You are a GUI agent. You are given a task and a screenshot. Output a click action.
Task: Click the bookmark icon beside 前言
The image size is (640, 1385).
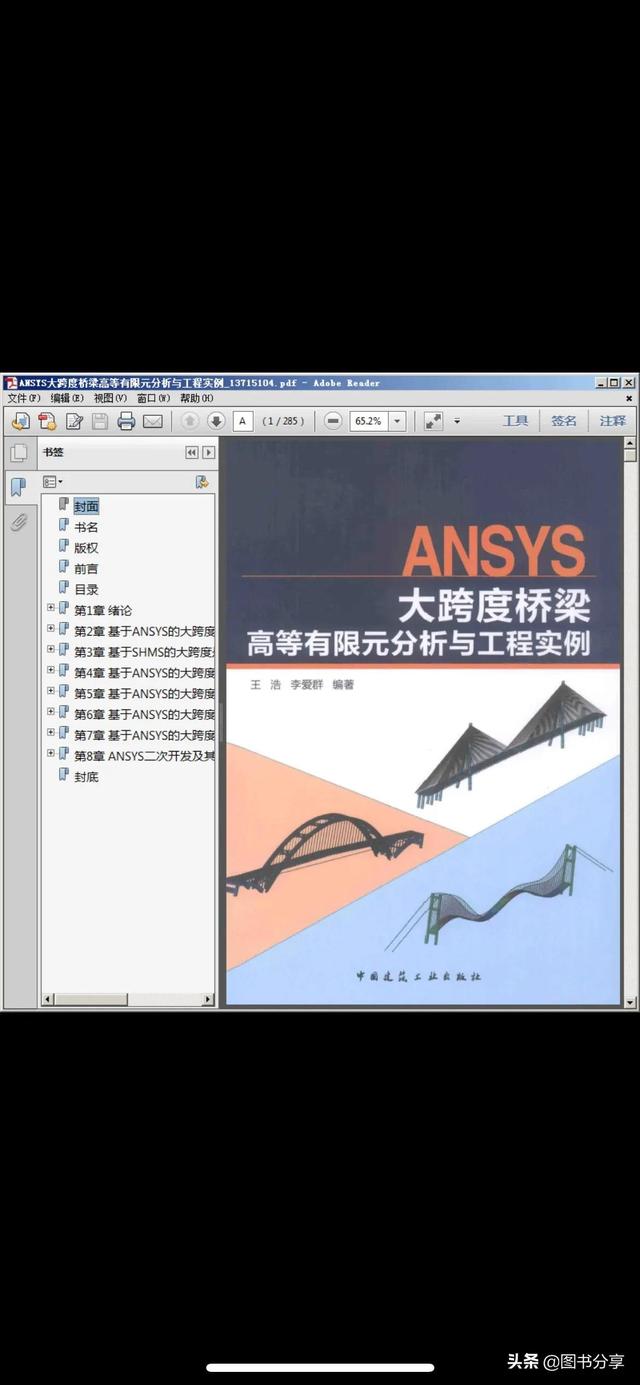pos(64,568)
